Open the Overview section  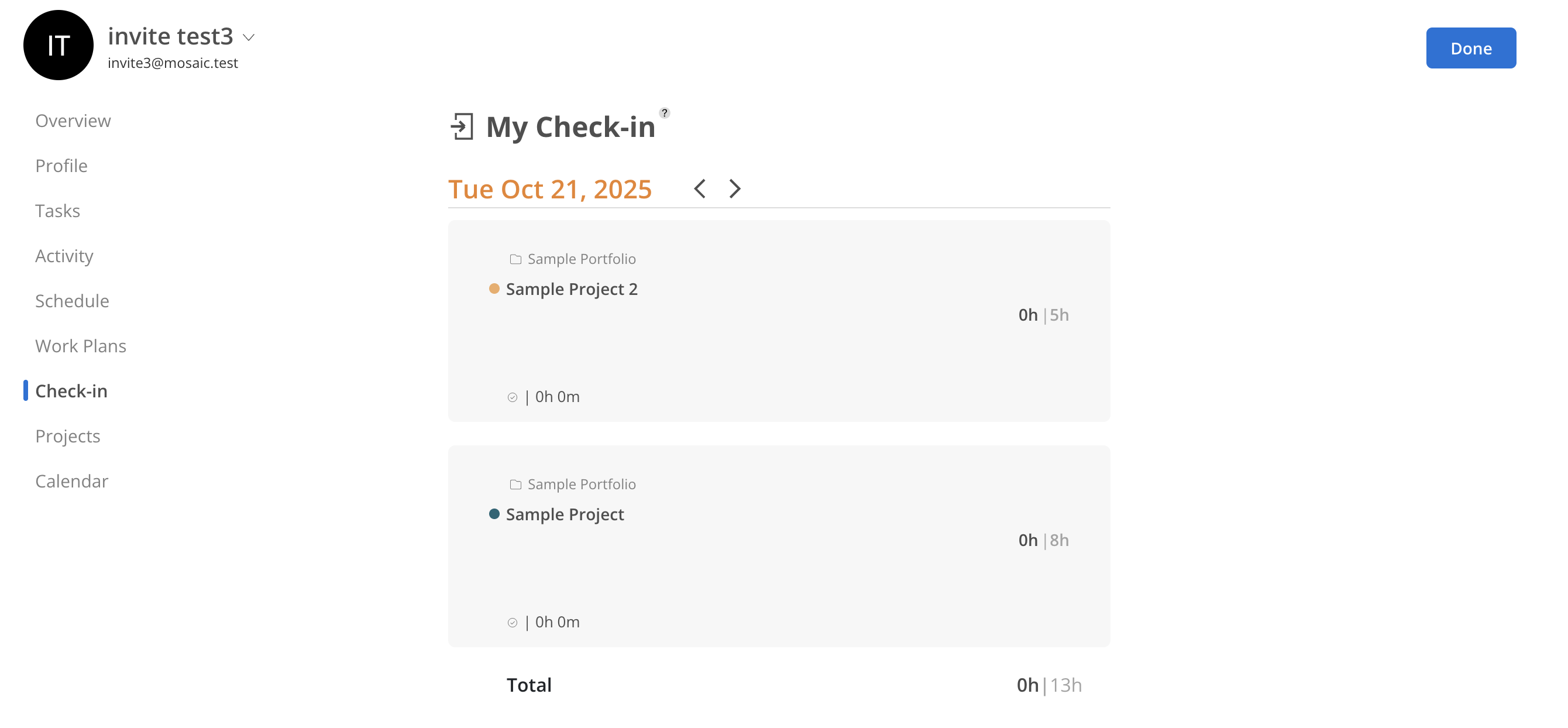73,121
